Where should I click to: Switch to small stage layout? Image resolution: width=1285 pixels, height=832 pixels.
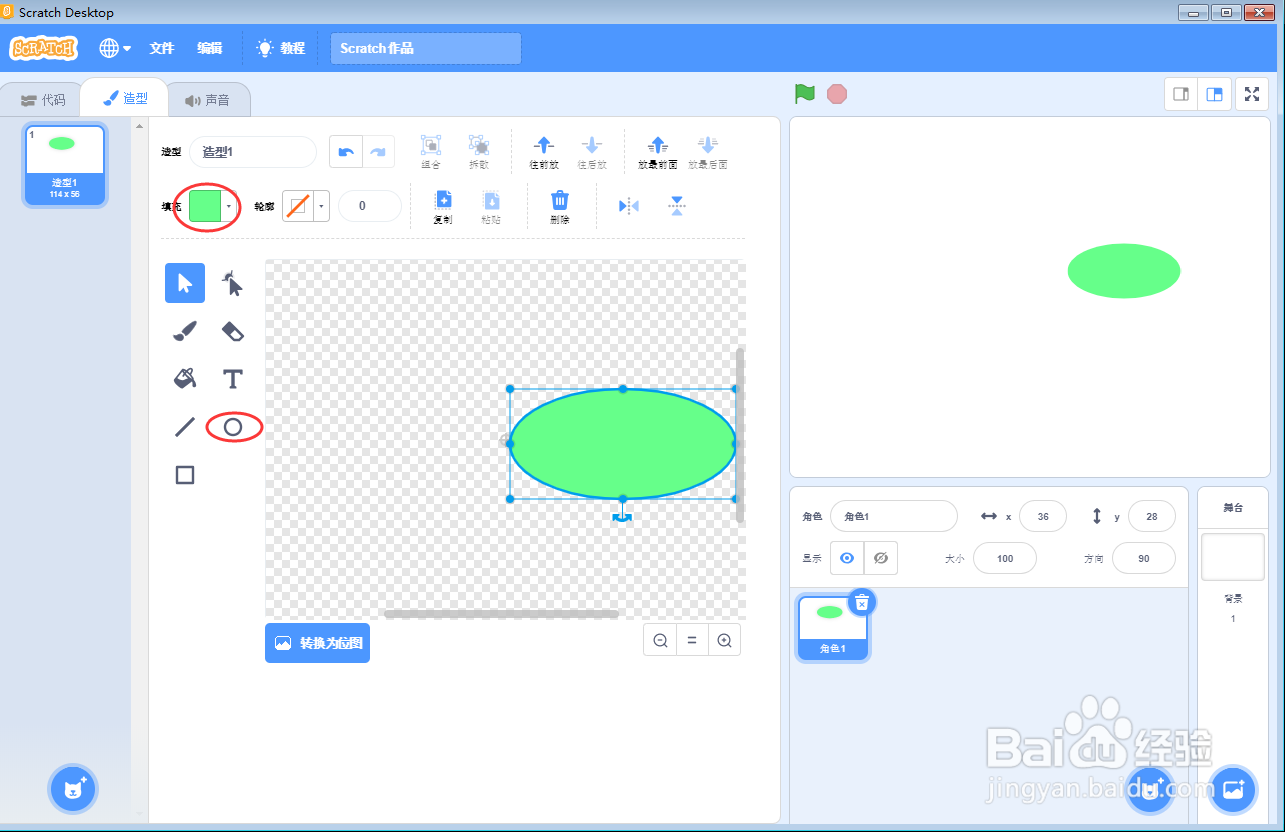click(x=1181, y=94)
